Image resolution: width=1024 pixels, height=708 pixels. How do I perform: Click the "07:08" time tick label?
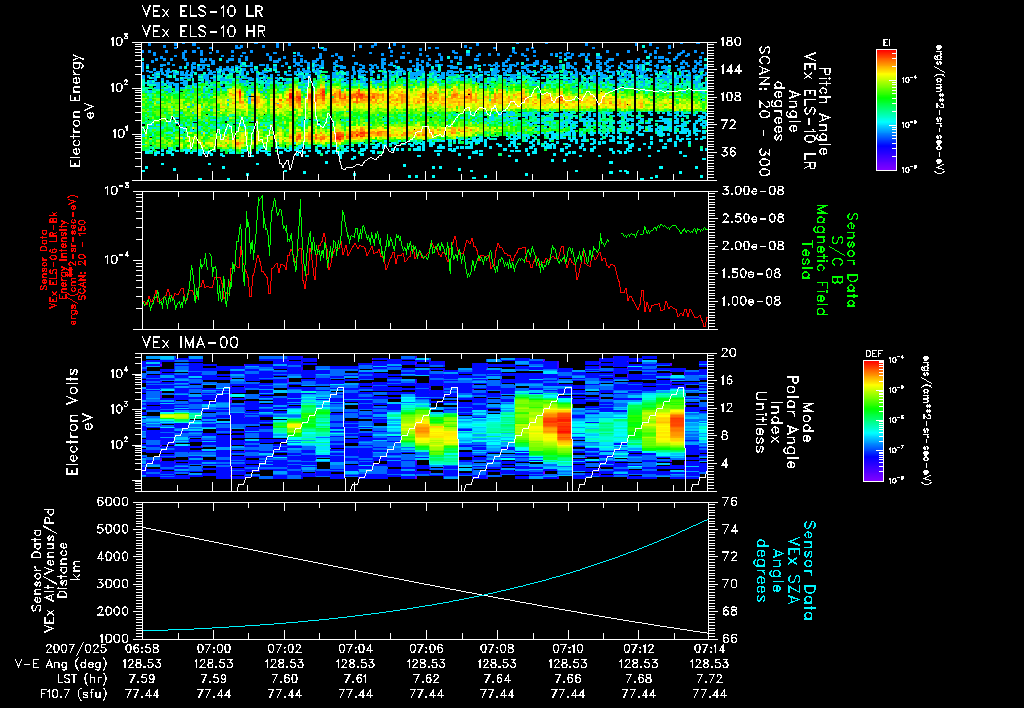coord(497,649)
